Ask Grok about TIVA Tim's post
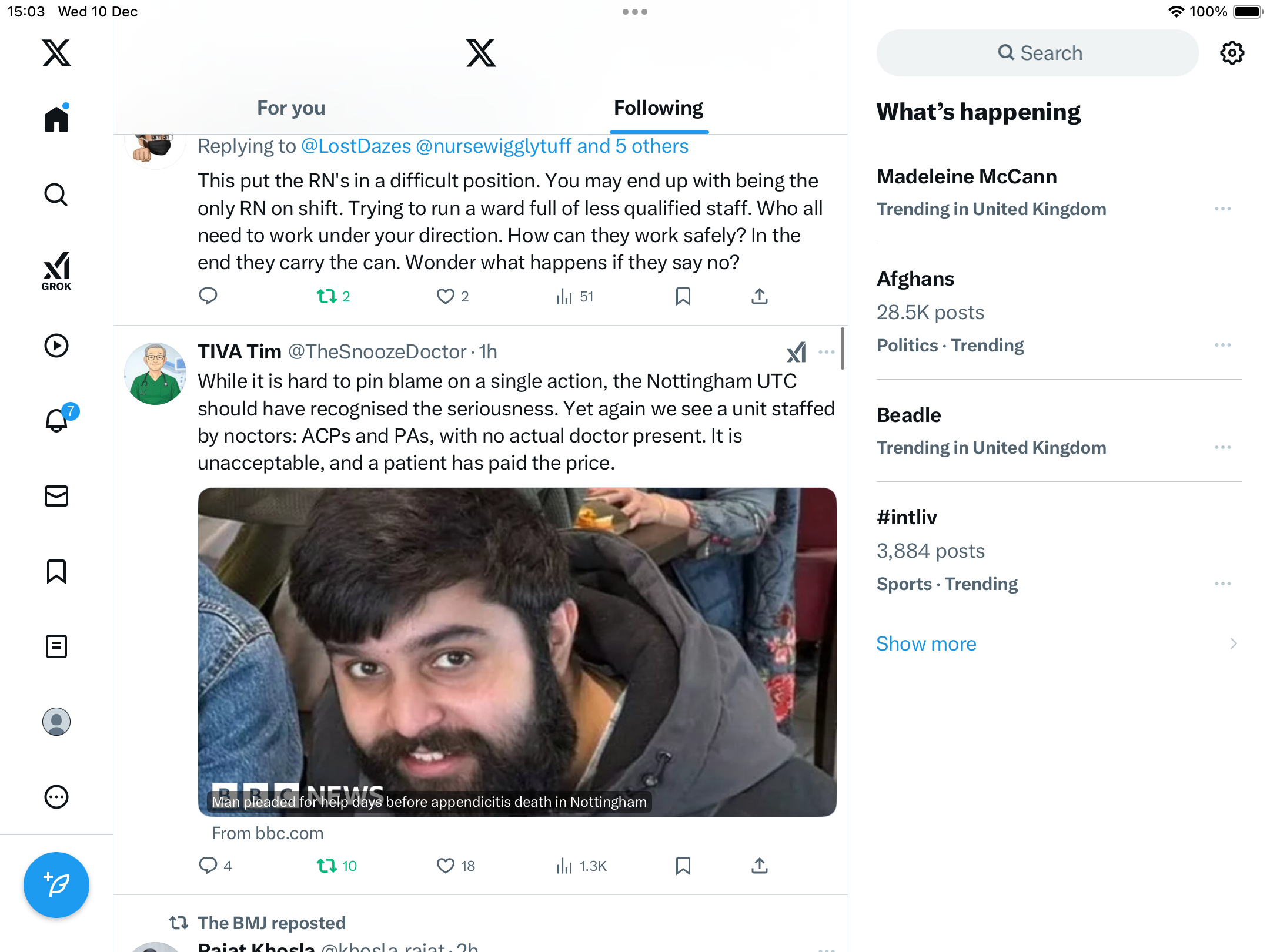The height and width of the screenshot is (952, 1270). pos(797,352)
